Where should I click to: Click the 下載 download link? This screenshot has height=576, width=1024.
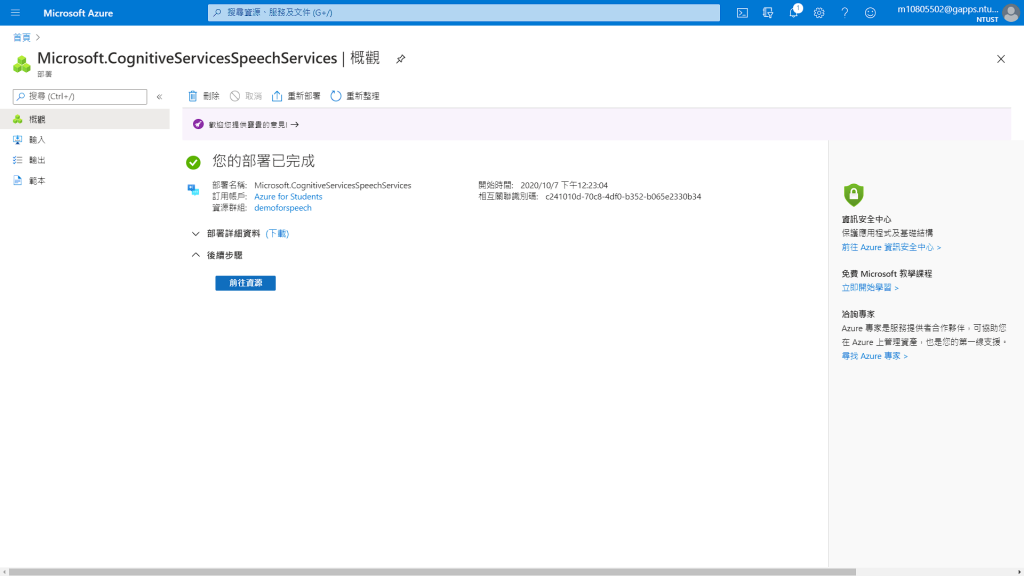pos(277,233)
